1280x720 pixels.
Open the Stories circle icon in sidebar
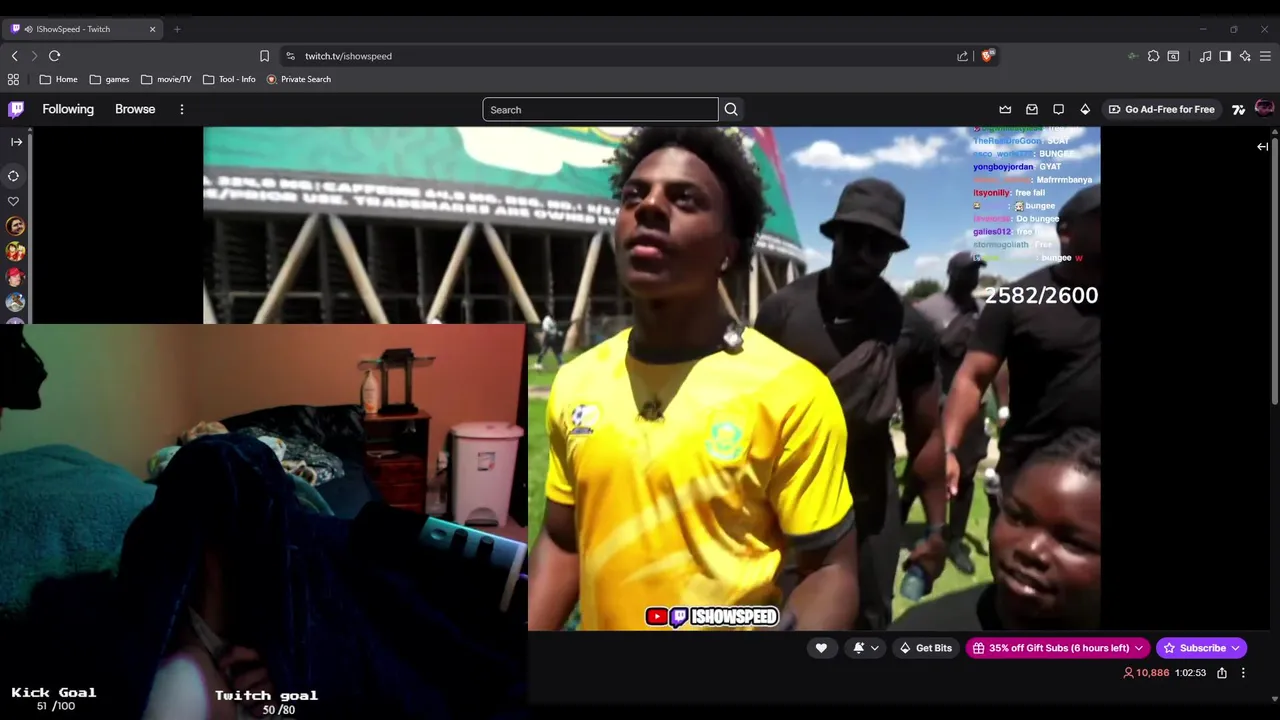(x=14, y=176)
